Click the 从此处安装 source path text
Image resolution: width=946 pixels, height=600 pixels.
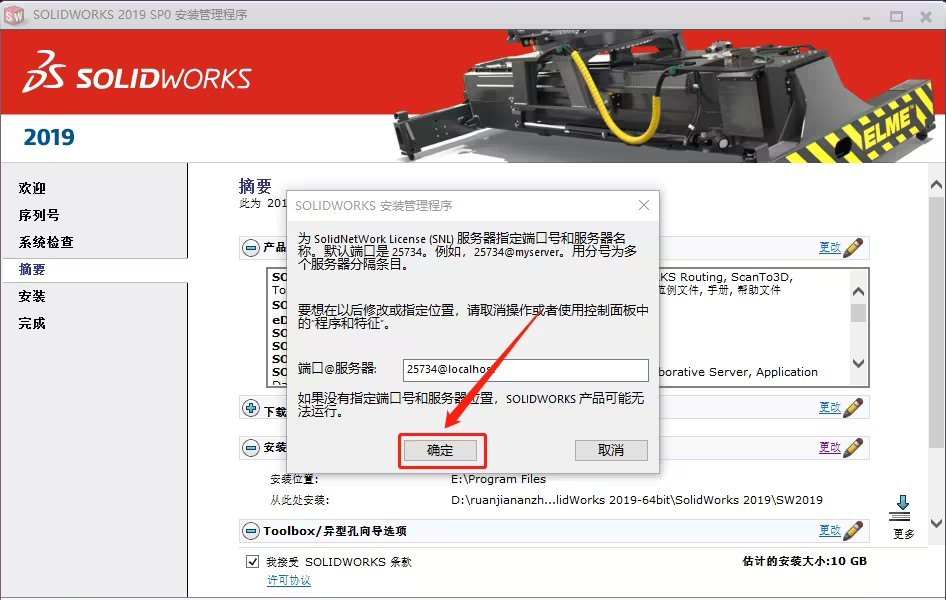[636, 500]
